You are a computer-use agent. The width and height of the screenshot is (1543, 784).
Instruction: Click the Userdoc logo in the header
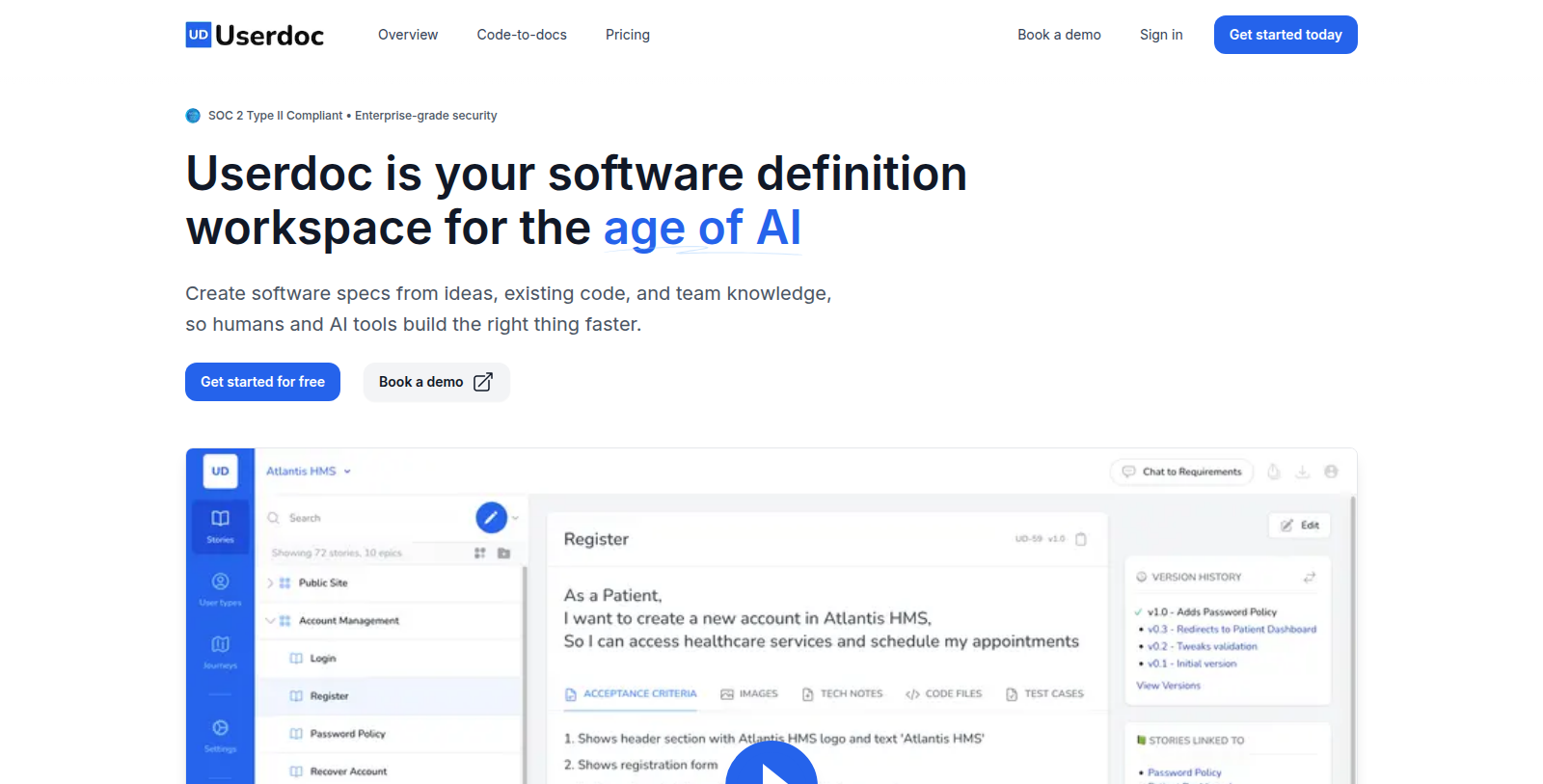click(x=255, y=35)
